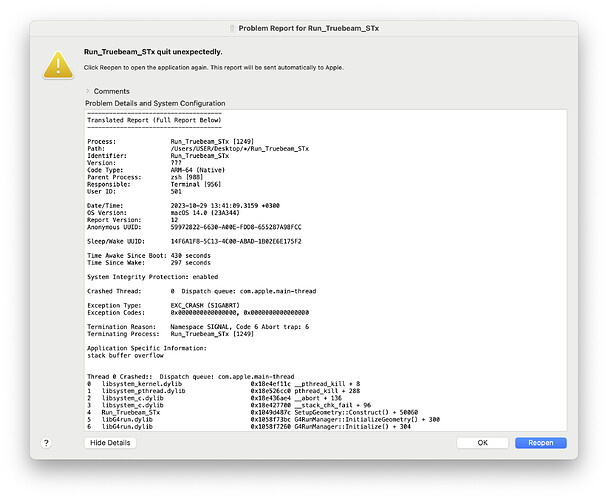The image size is (609, 500).
Task: Click the Version value '???'
Action: tap(176, 163)
